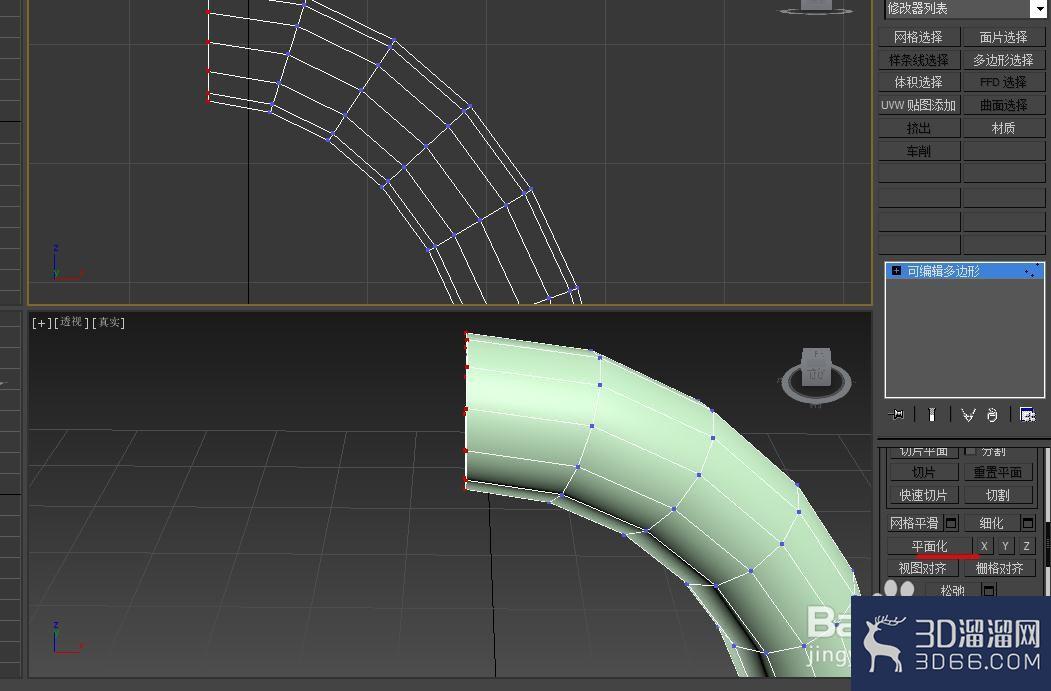This screenshot has width=1051, height=691.
Task: Click 网格选择 modifier button
Action: [919, 37]
